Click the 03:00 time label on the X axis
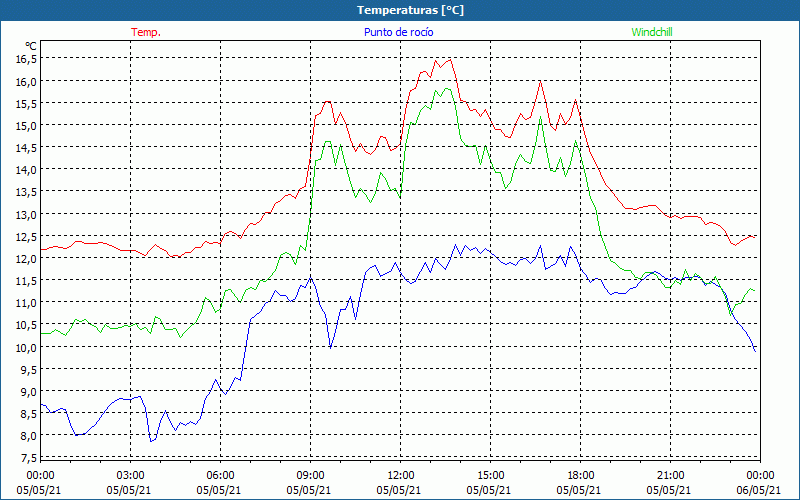 pyautogui.click(x=131, y=476)
